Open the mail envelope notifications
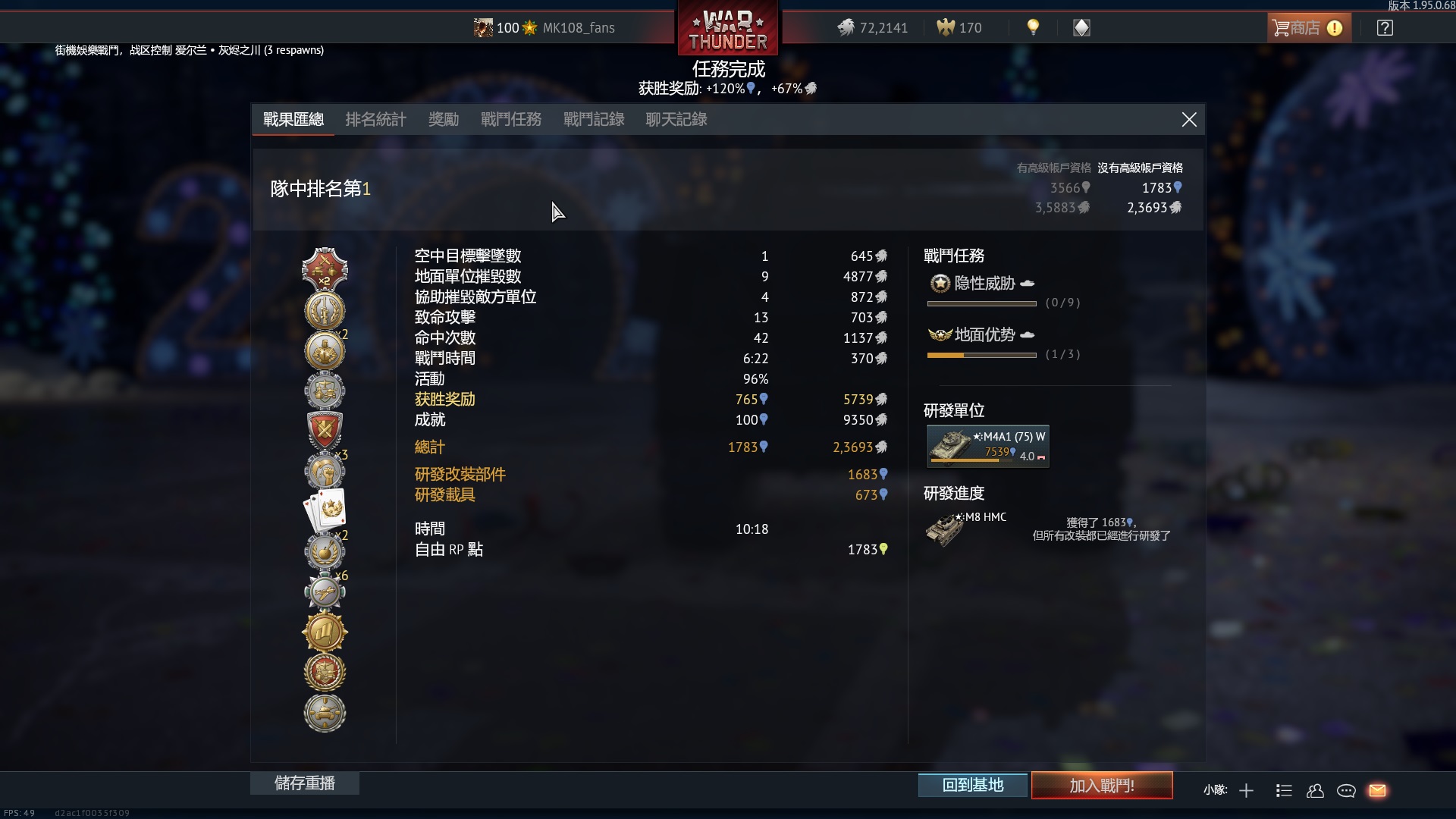 (1377, 790)
